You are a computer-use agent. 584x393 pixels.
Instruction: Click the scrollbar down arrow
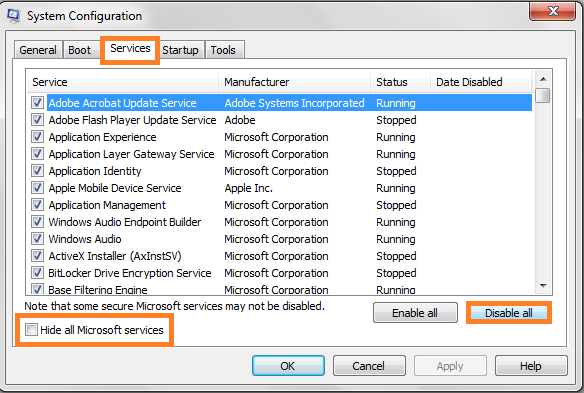point(543,286)
